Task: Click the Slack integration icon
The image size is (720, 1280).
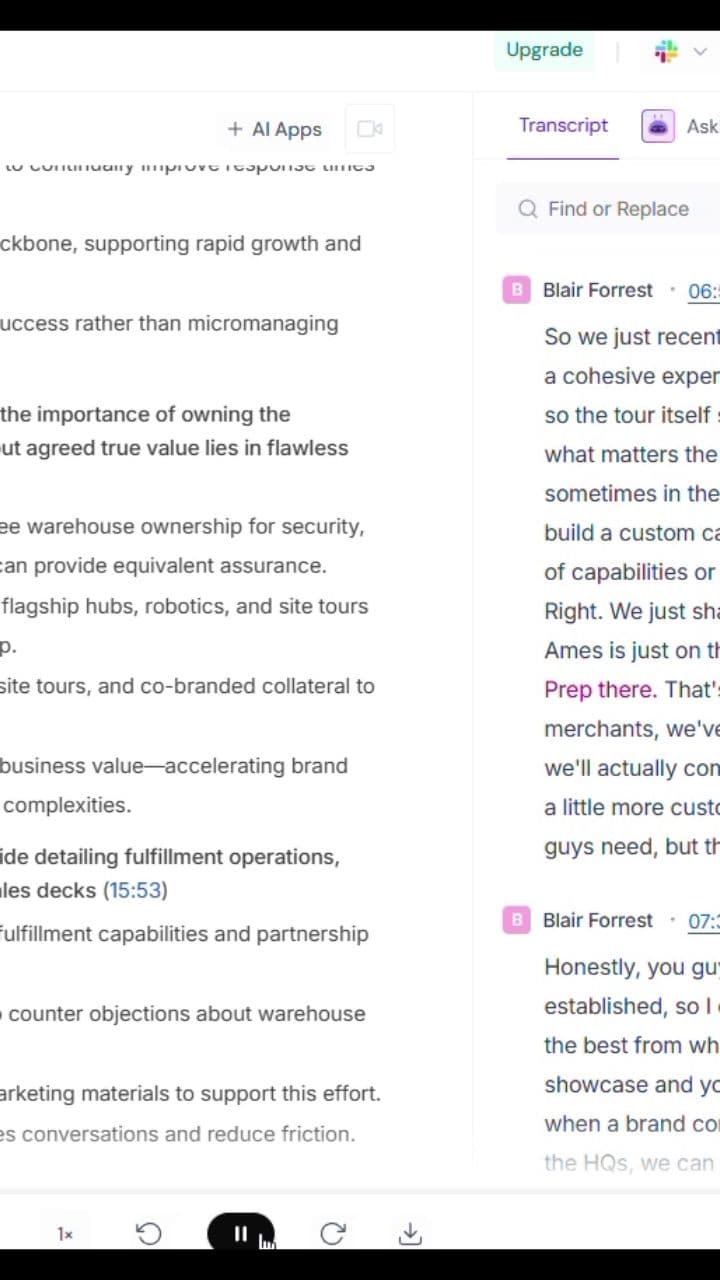Action: coord(666,51)
